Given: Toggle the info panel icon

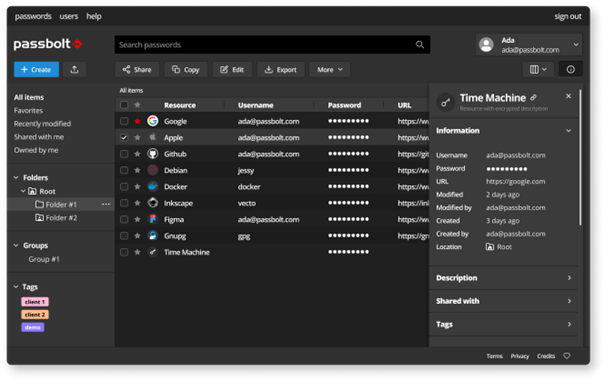Looking at the screenshot, I should pyautogui.click(x=570, y=69).
